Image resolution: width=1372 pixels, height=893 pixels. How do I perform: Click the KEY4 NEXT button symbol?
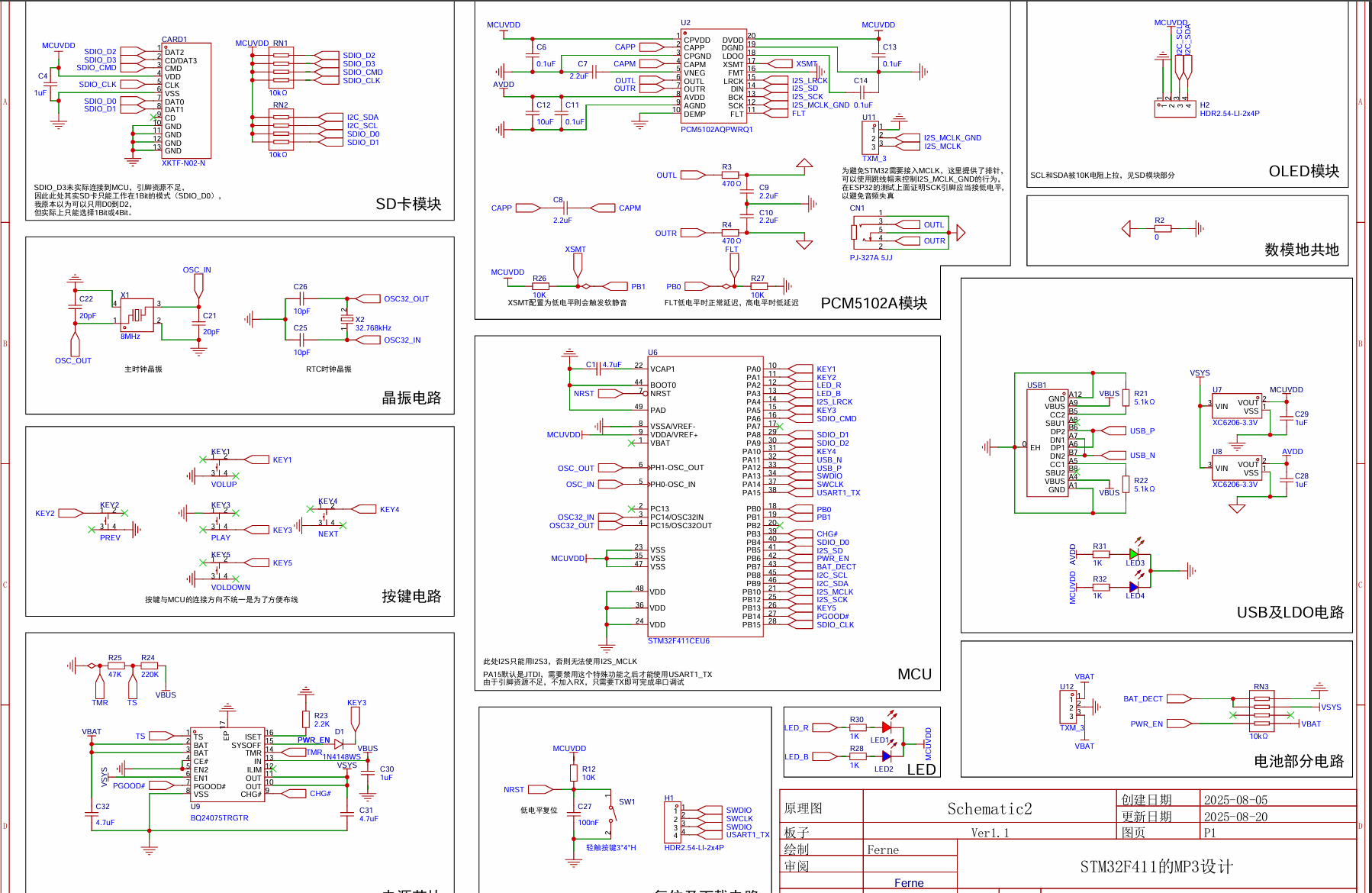(327, 516)
